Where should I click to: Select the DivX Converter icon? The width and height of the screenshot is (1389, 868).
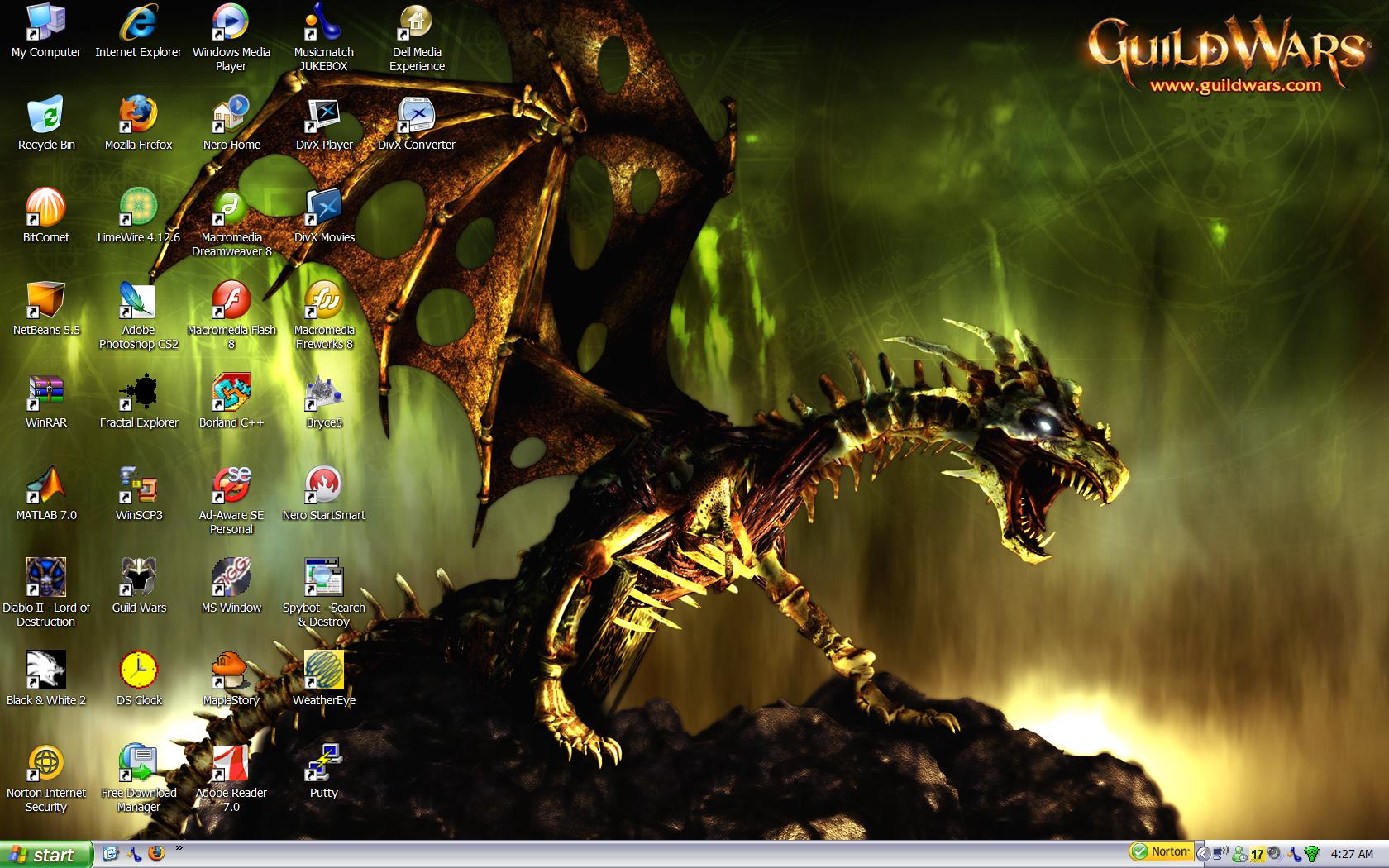417,125
